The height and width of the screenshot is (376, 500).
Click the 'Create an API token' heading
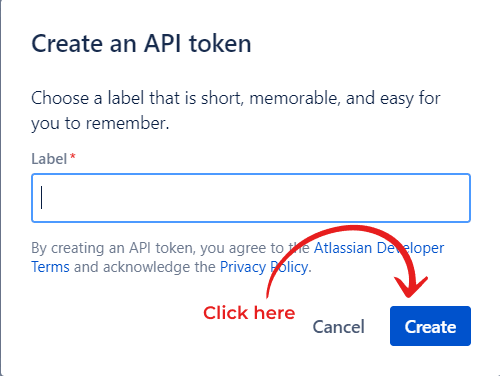tap(141, 44)
